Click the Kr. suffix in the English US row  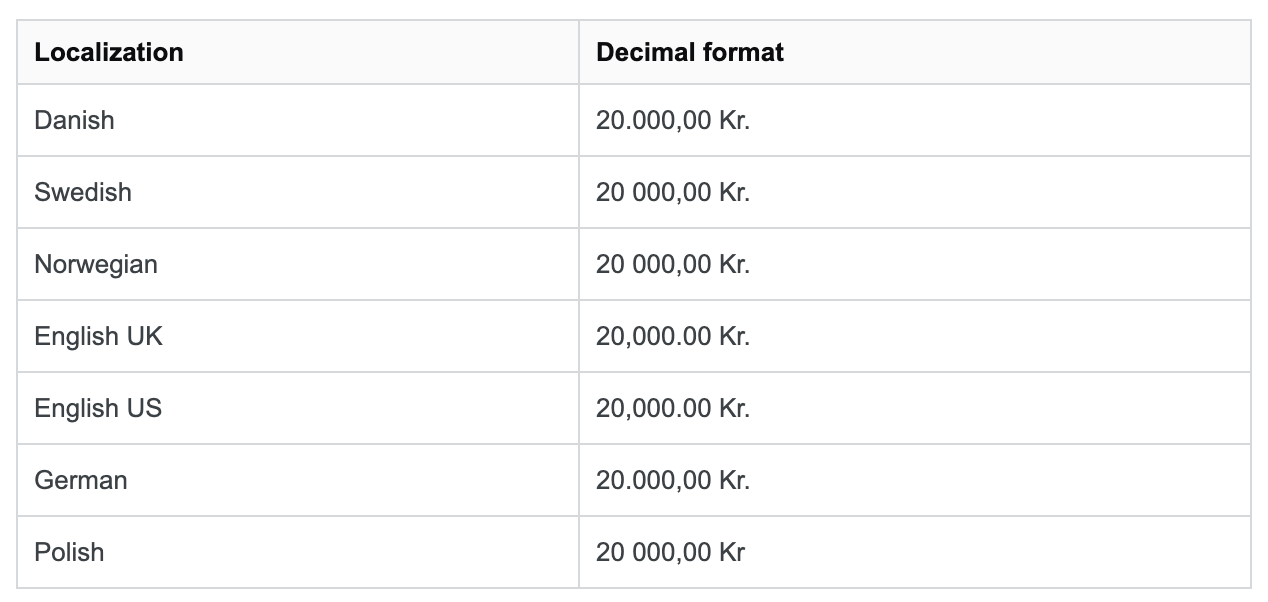point(734,408)
